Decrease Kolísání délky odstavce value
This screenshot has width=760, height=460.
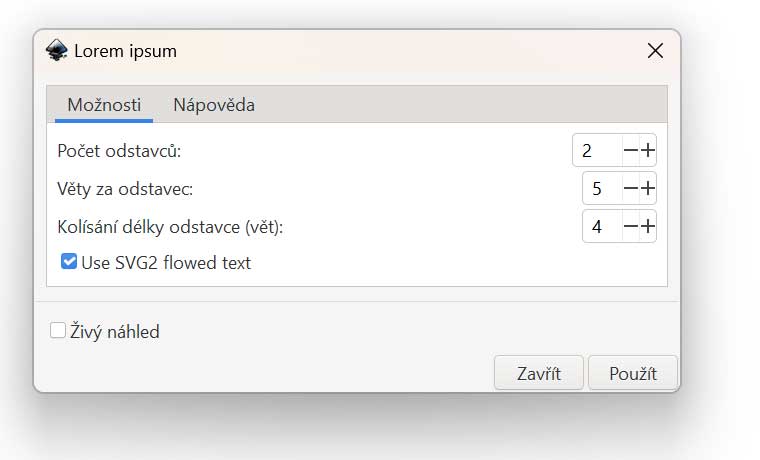pos(630,227)
